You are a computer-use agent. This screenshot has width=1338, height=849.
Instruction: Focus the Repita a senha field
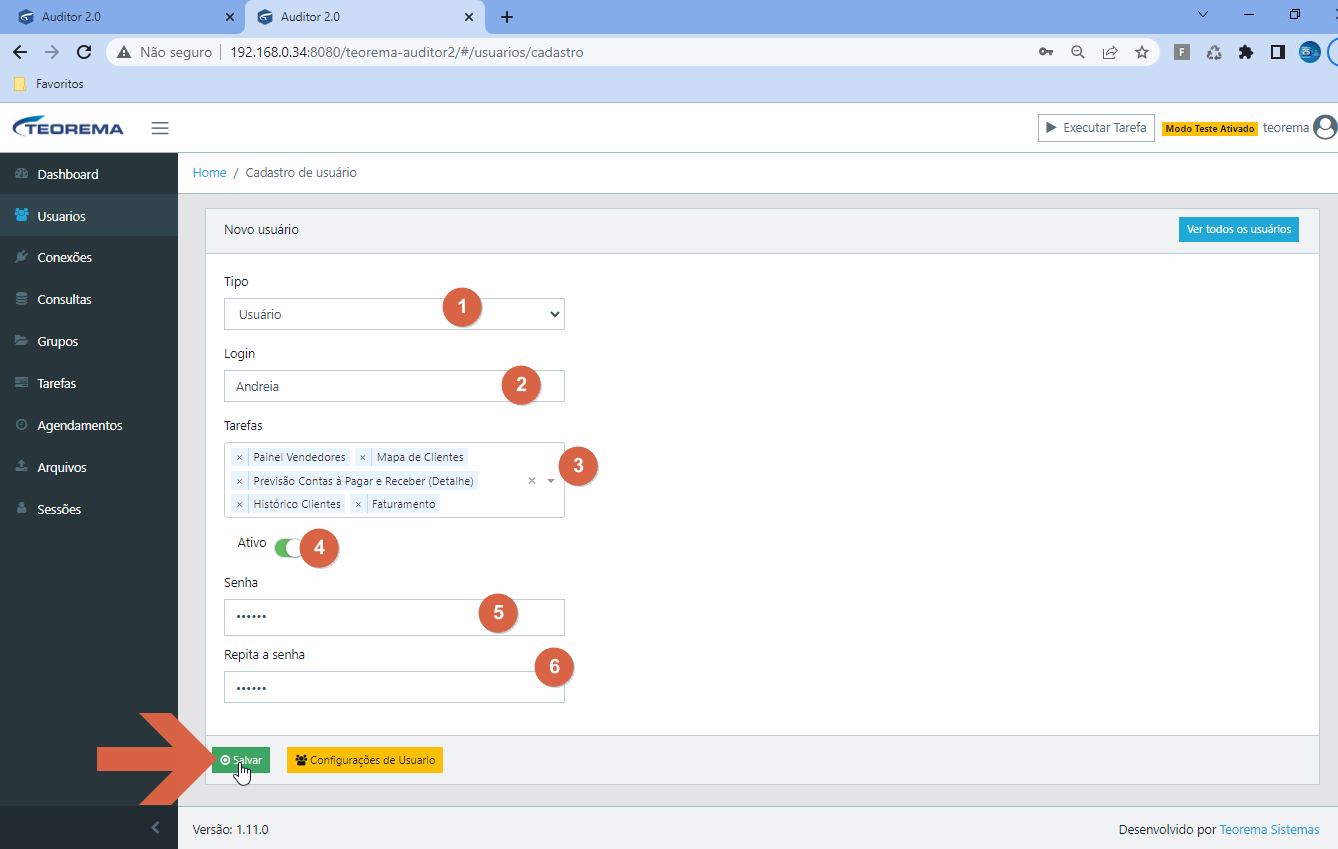394,687
